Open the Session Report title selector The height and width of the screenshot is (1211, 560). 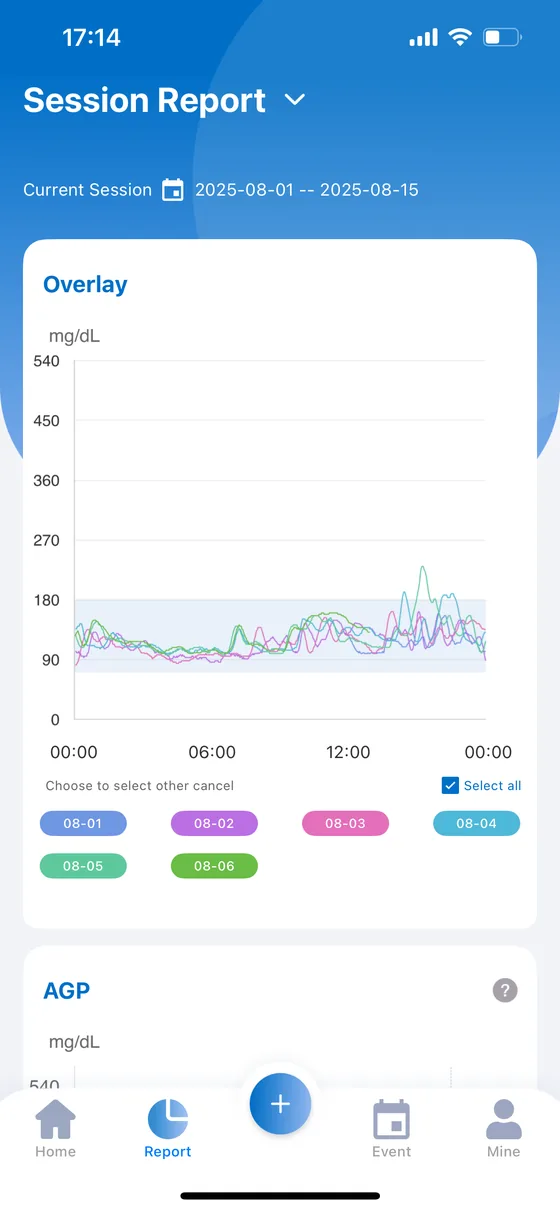[x=144, y=100]
